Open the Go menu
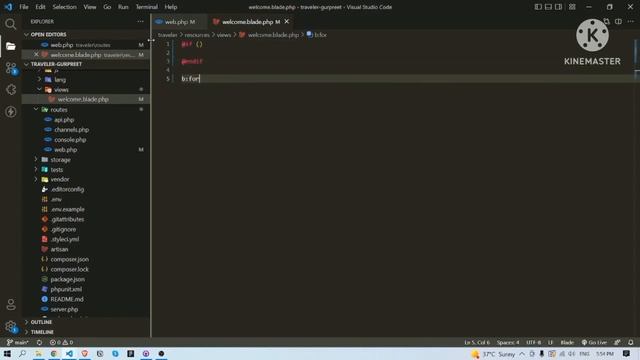Image resolution: width=640 pixels, height=360 pixels. pos(107,7)
